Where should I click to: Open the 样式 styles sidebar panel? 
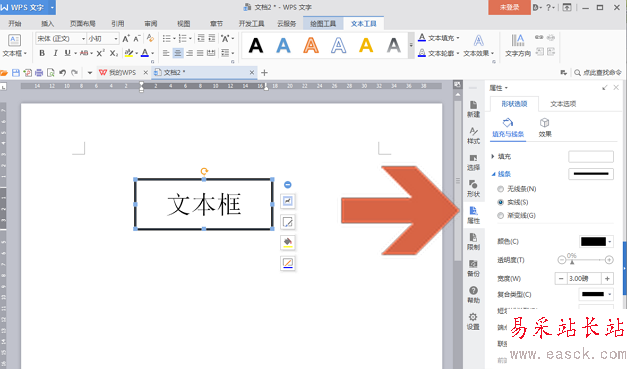473,136
